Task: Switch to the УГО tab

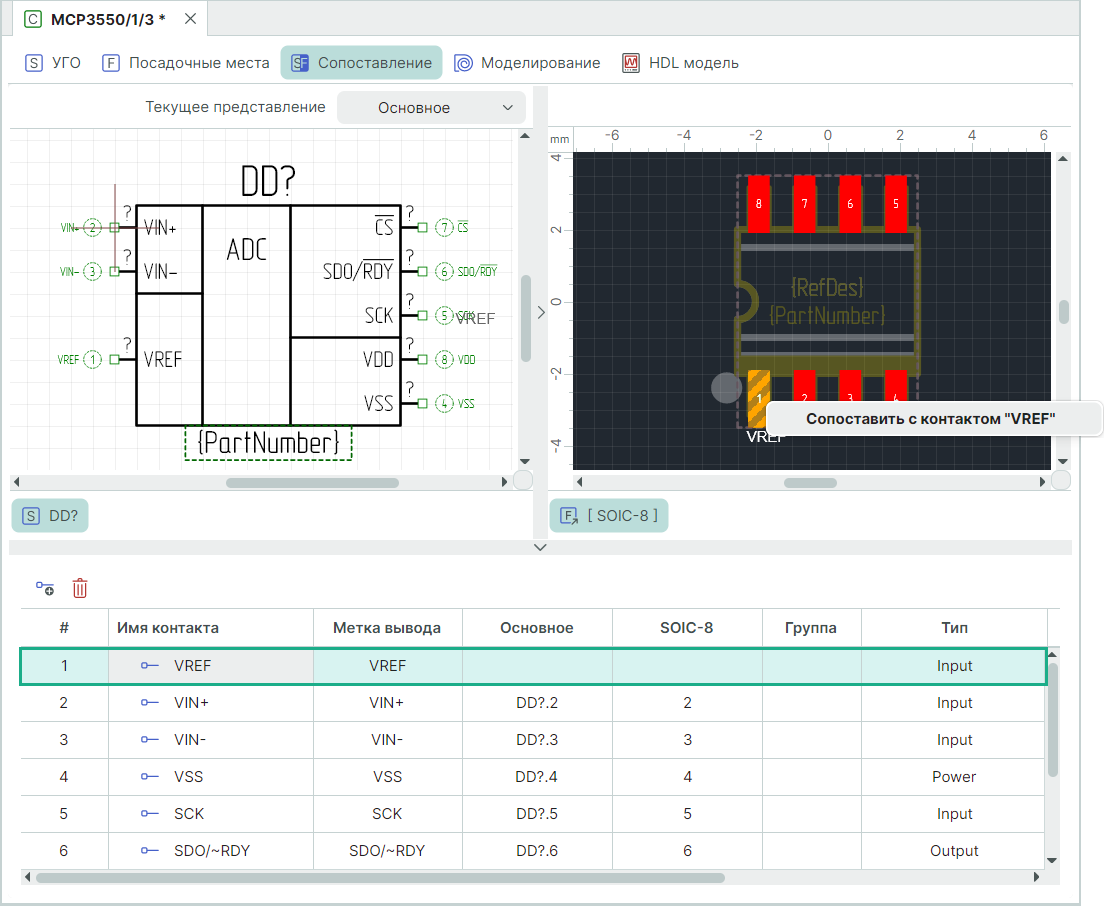Action: point(54,63)
